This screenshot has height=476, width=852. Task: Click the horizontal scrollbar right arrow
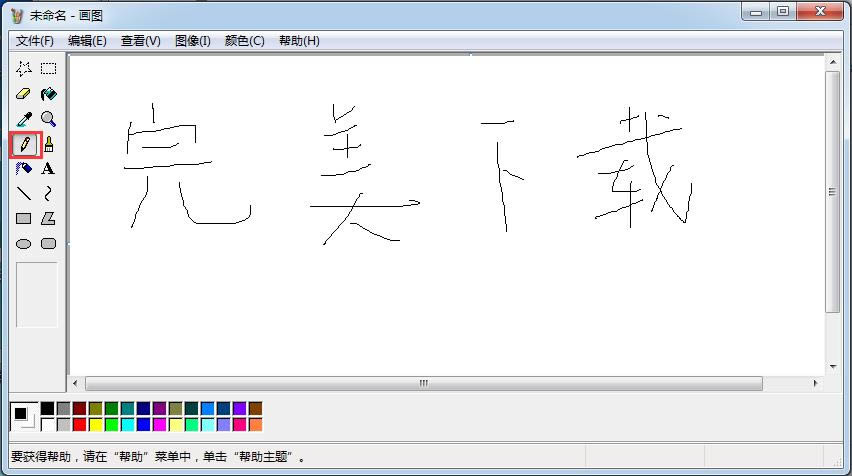[x=816, y=384]
